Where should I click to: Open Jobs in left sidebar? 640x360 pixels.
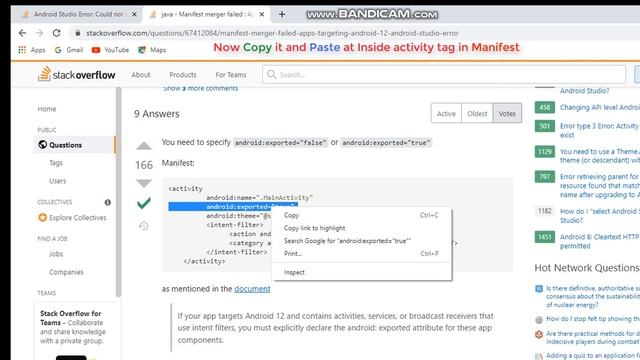[56, 254]
